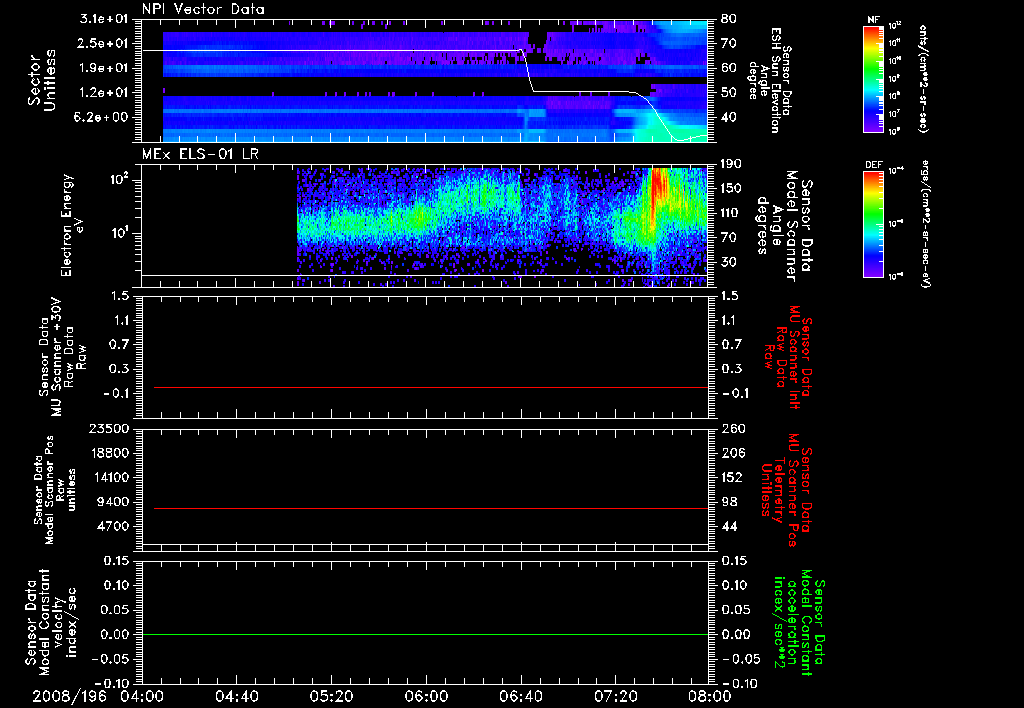Click the 1.2e+01 sector tick label
1024x708 pixels.
[x=104, y=93]
